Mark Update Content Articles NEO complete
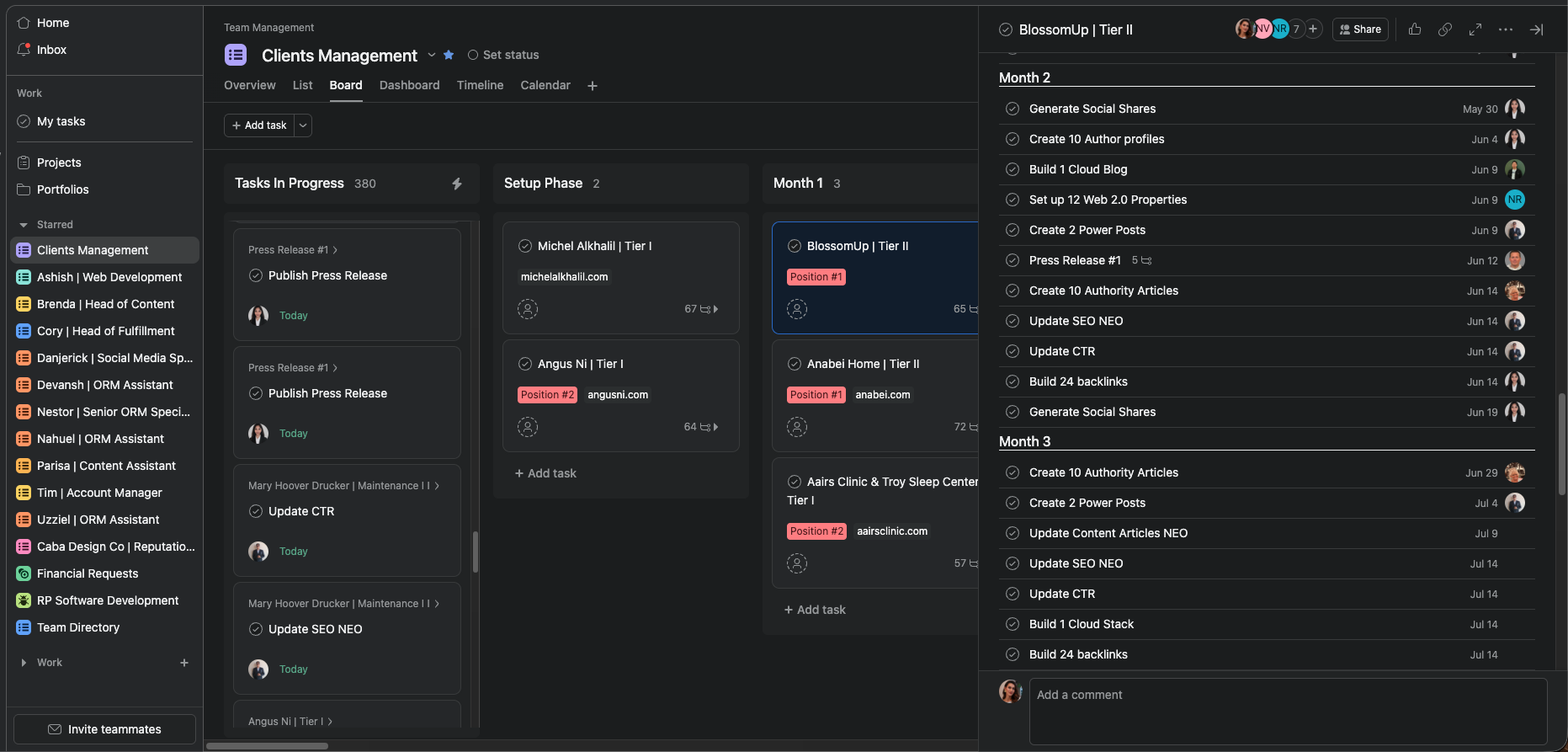This screenshot has height=752, width=1568. [1013, 533]
